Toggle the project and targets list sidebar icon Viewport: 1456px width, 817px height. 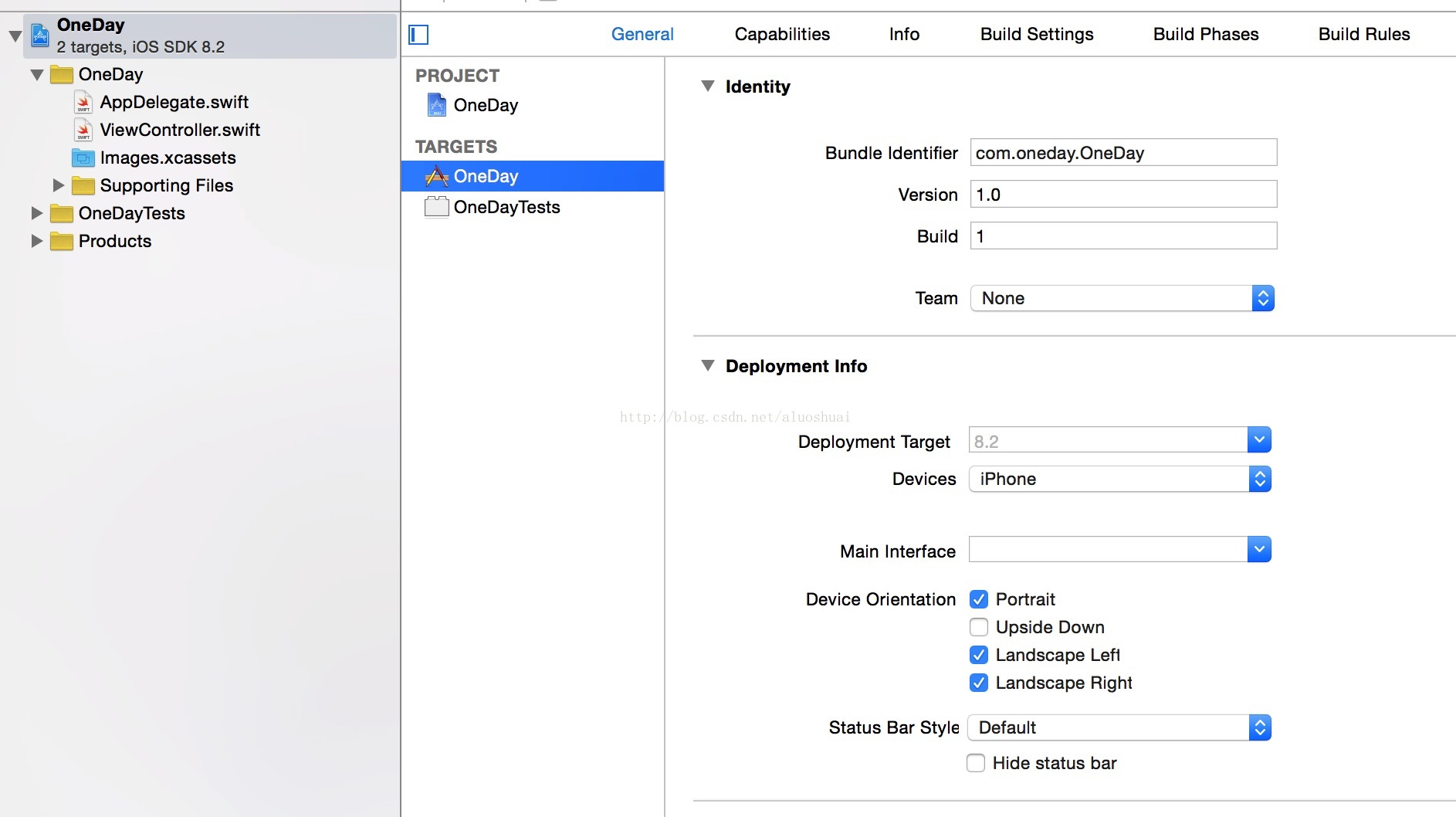pos(418,35)
